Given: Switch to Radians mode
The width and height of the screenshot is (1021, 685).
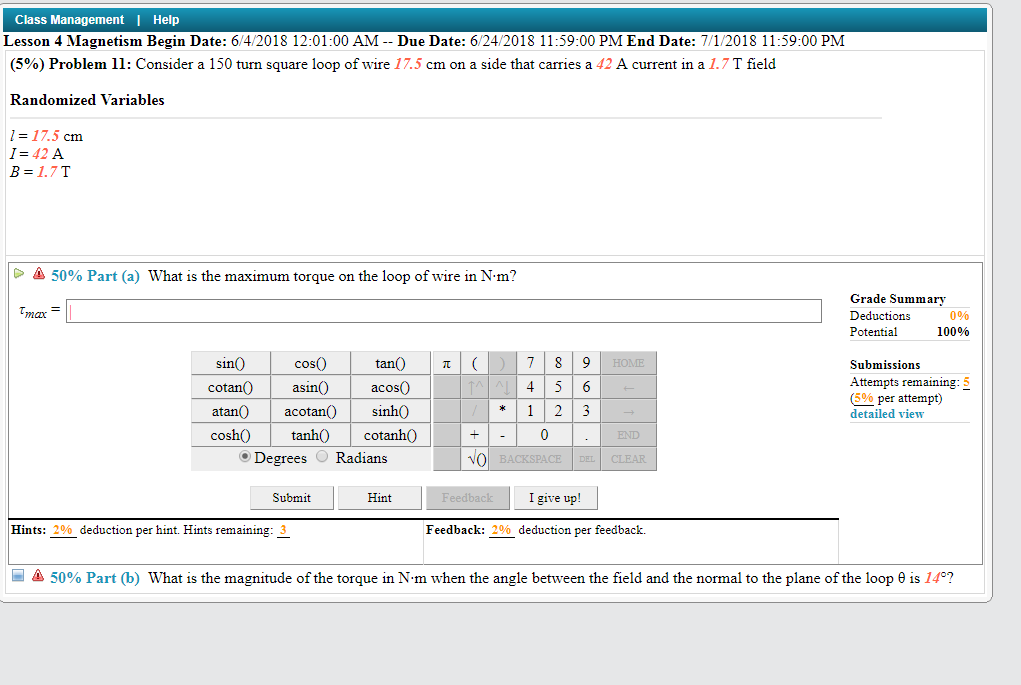Looking at the screenshot, I should tap(323, 456).
